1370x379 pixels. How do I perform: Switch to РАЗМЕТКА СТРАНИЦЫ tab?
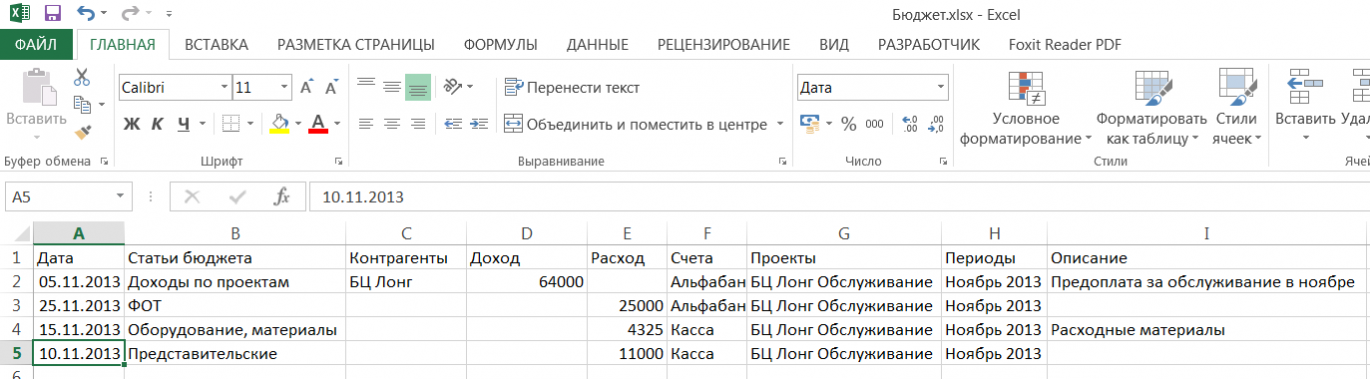coord(356,45)
